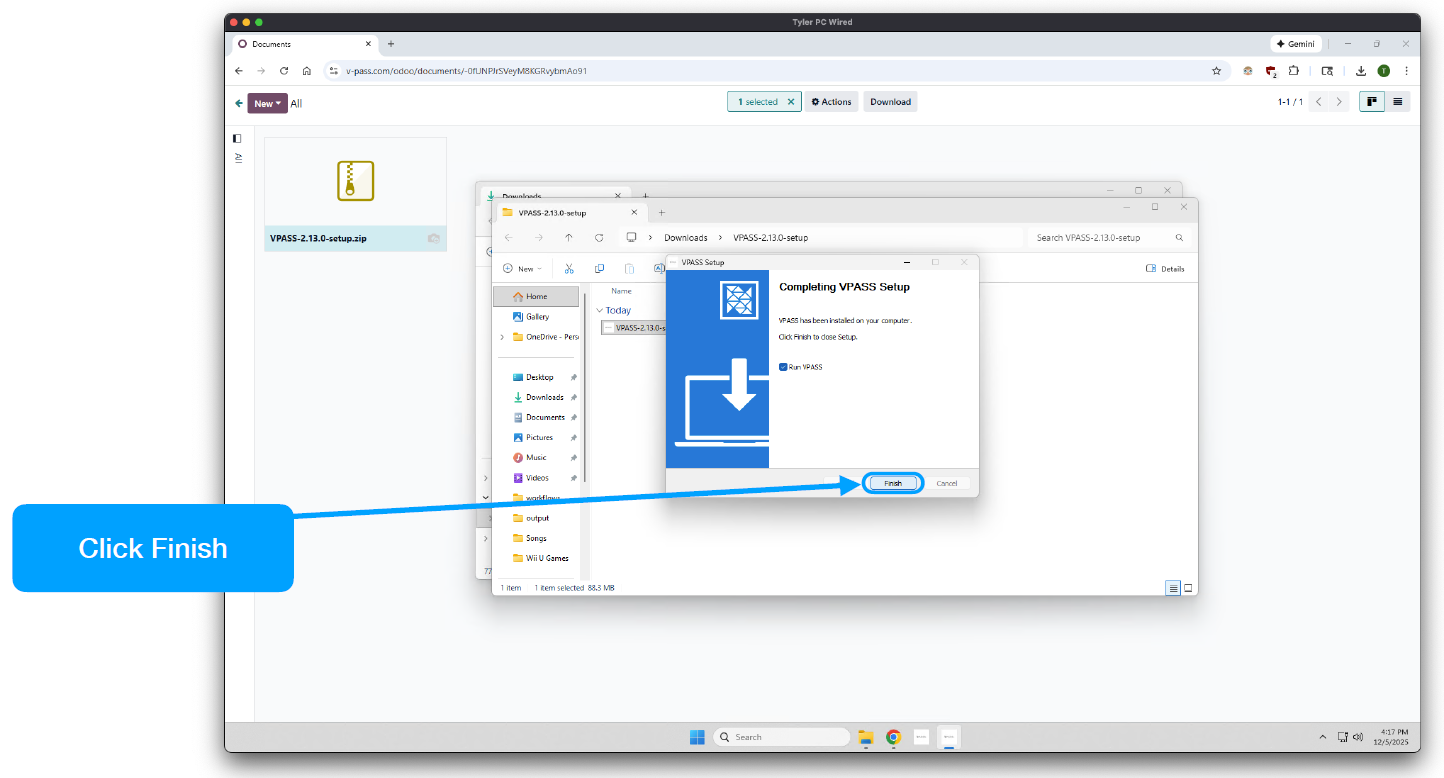Bookmark this page with the star icon

pyautogui.click(x=1216, y=71)
